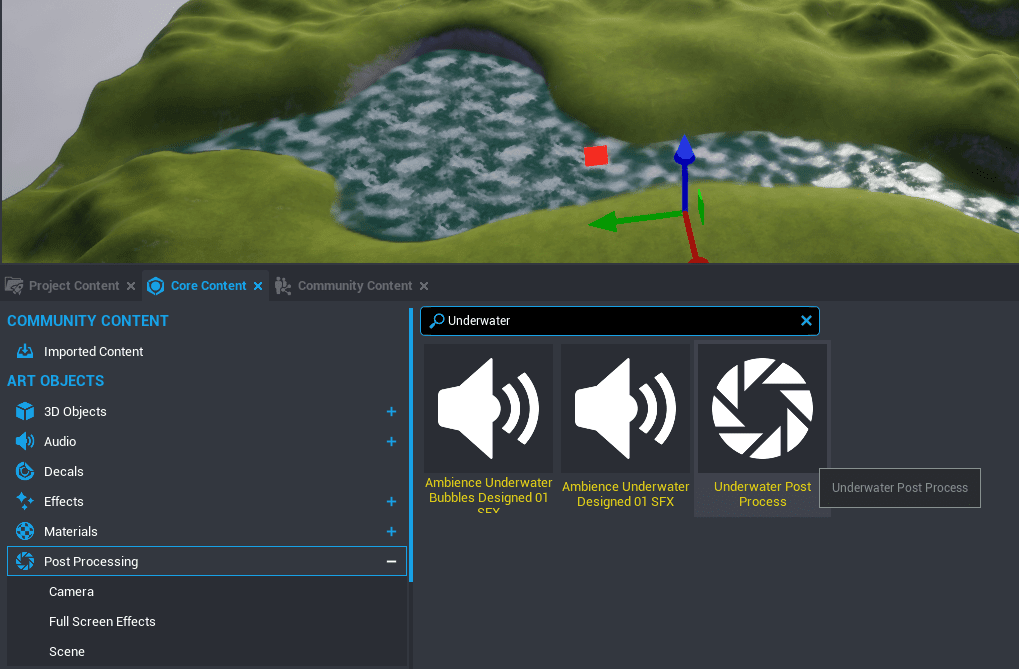Collapse Post Processing using the minus sign
This screenshot has width=1019, height=669.
pos(391,561)
